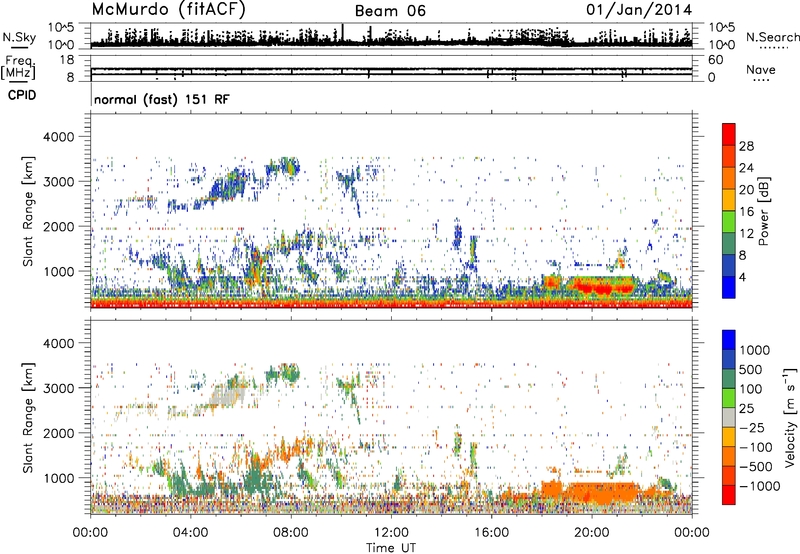
Task: Click the 24 label on Power colorbar
Action: (746, 168)
